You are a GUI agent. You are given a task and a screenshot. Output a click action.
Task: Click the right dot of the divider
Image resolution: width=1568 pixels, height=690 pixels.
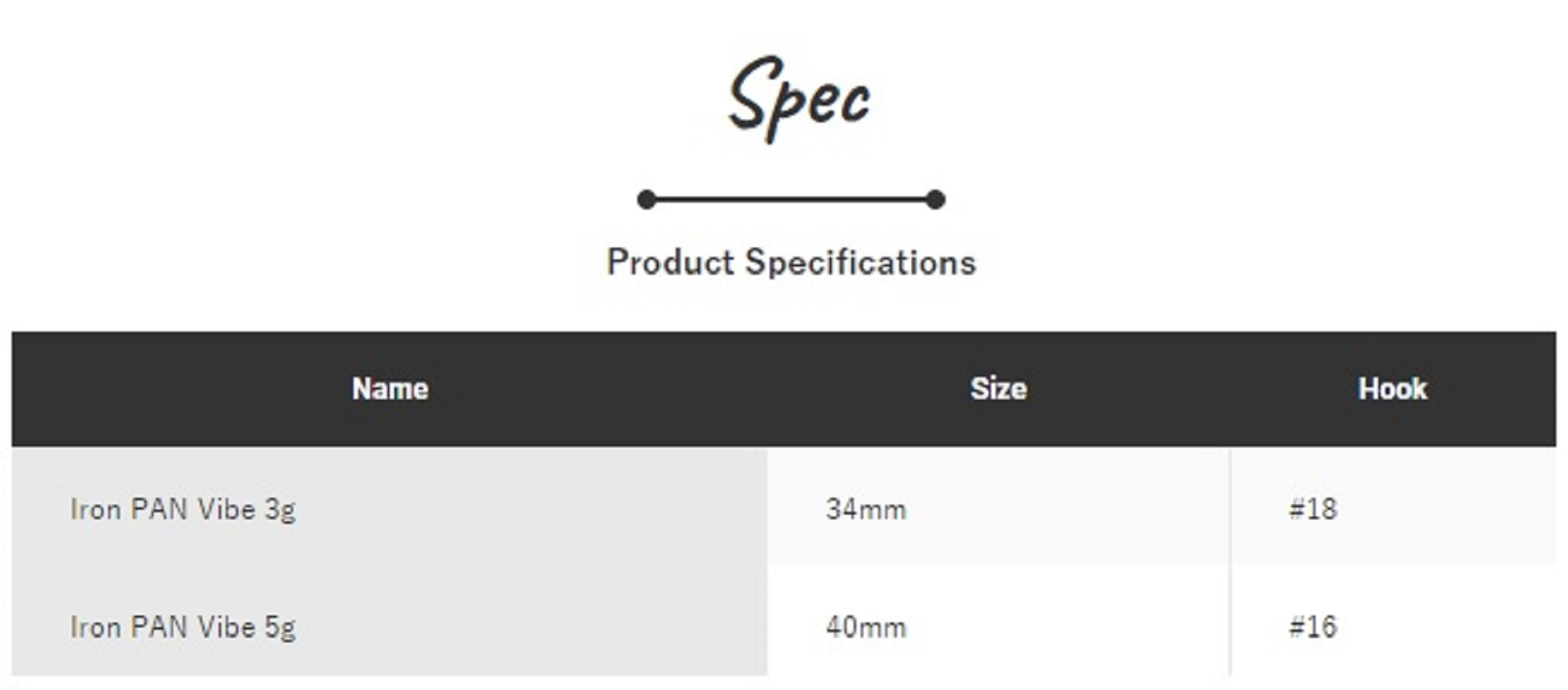coord(935,200)
